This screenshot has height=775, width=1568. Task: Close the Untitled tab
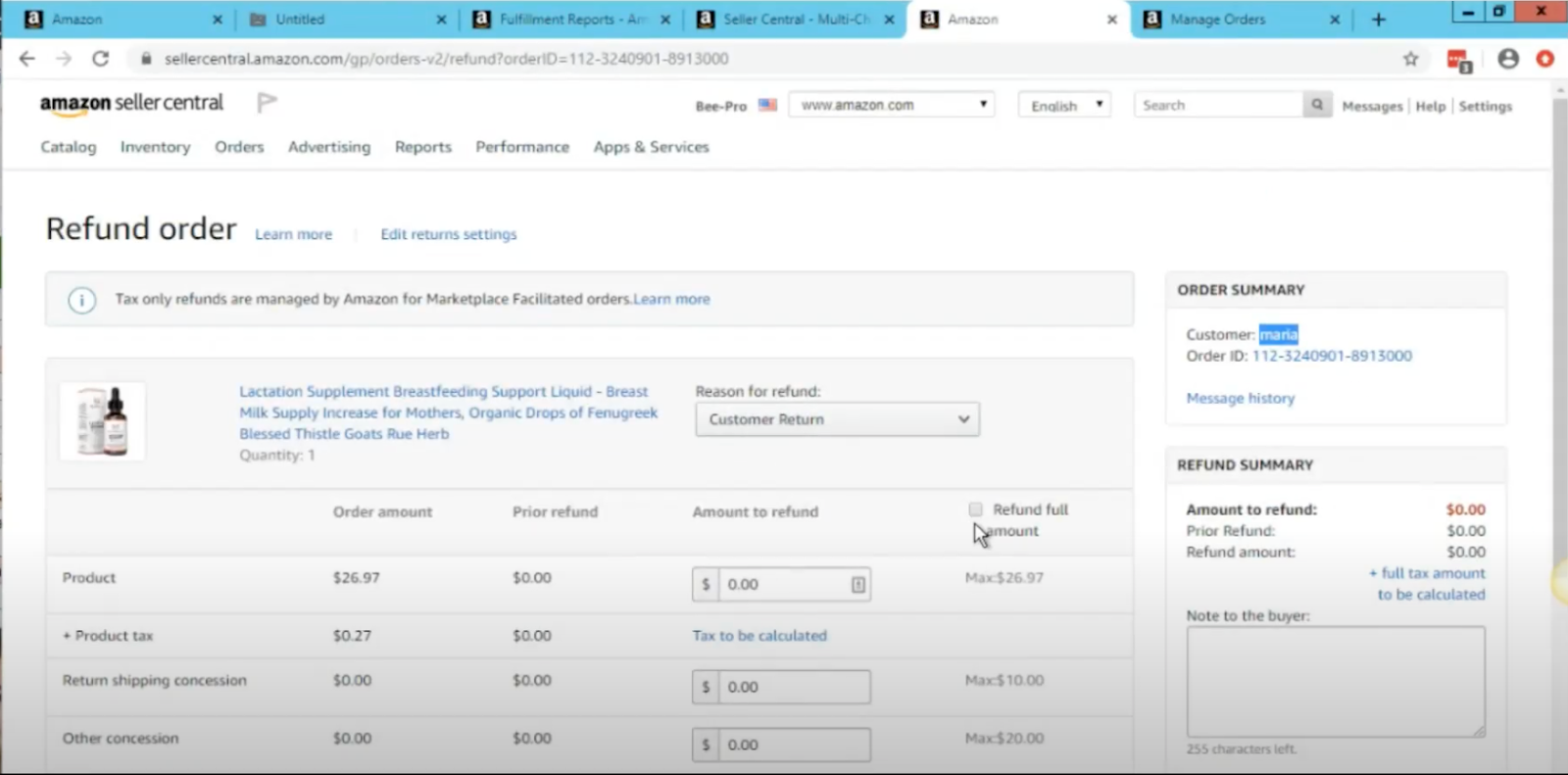(x=441, y=20)
